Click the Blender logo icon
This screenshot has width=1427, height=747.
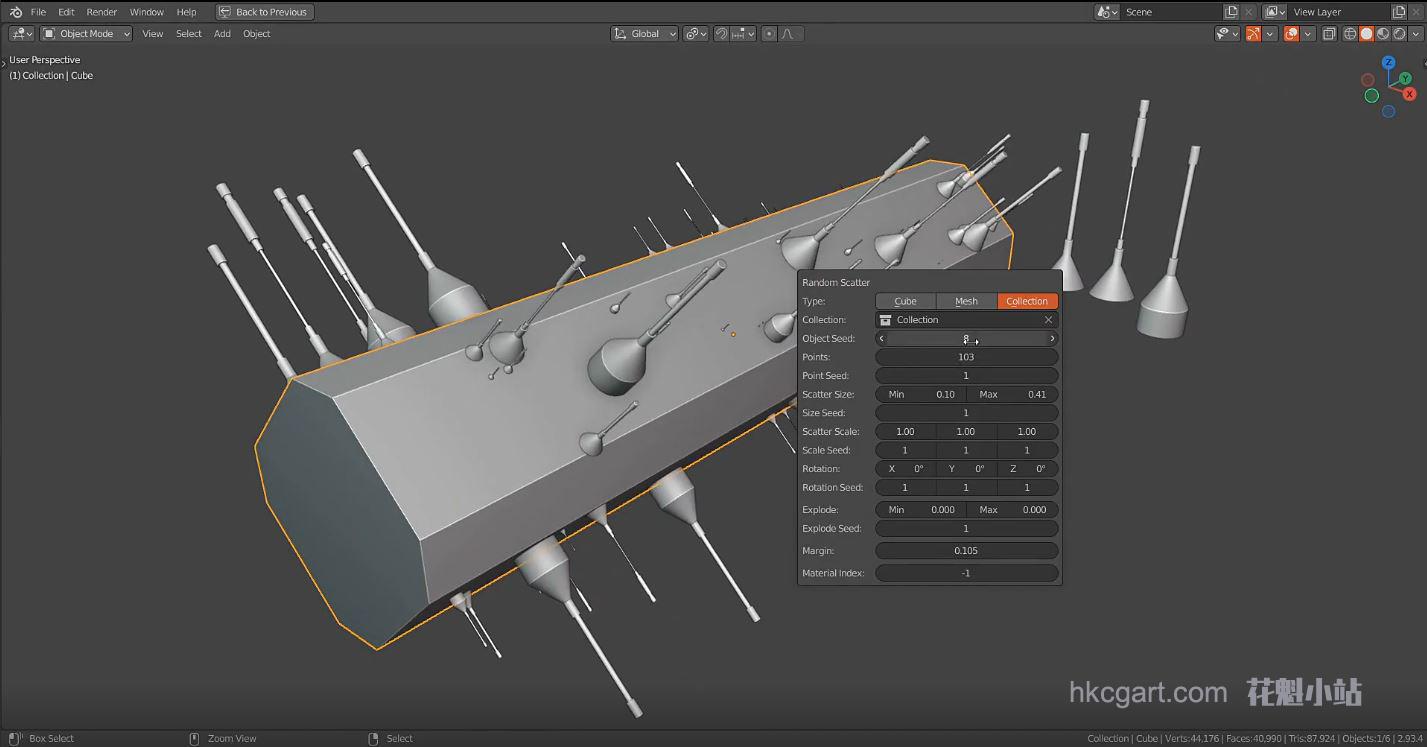point(15,12)
